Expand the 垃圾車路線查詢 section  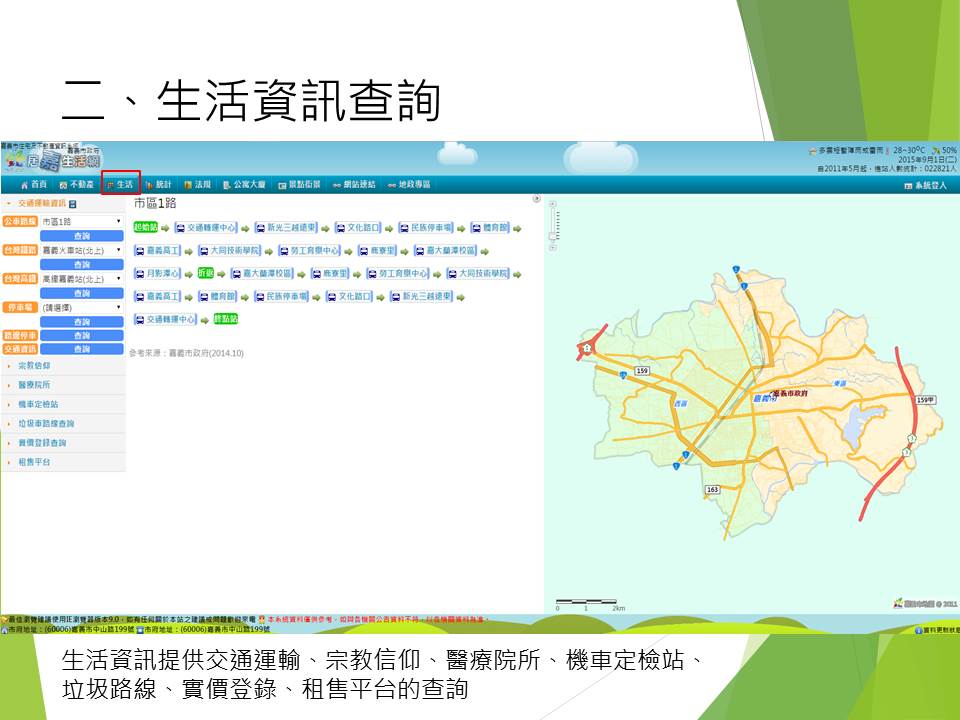(x=63, y=424)
